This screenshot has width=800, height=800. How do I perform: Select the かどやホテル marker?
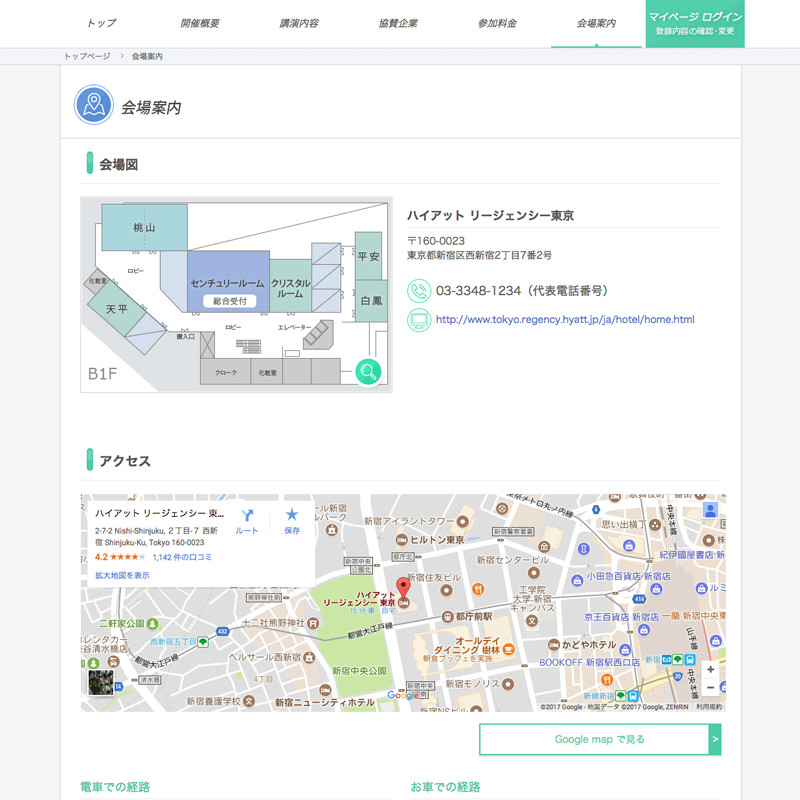coord(554,645)
